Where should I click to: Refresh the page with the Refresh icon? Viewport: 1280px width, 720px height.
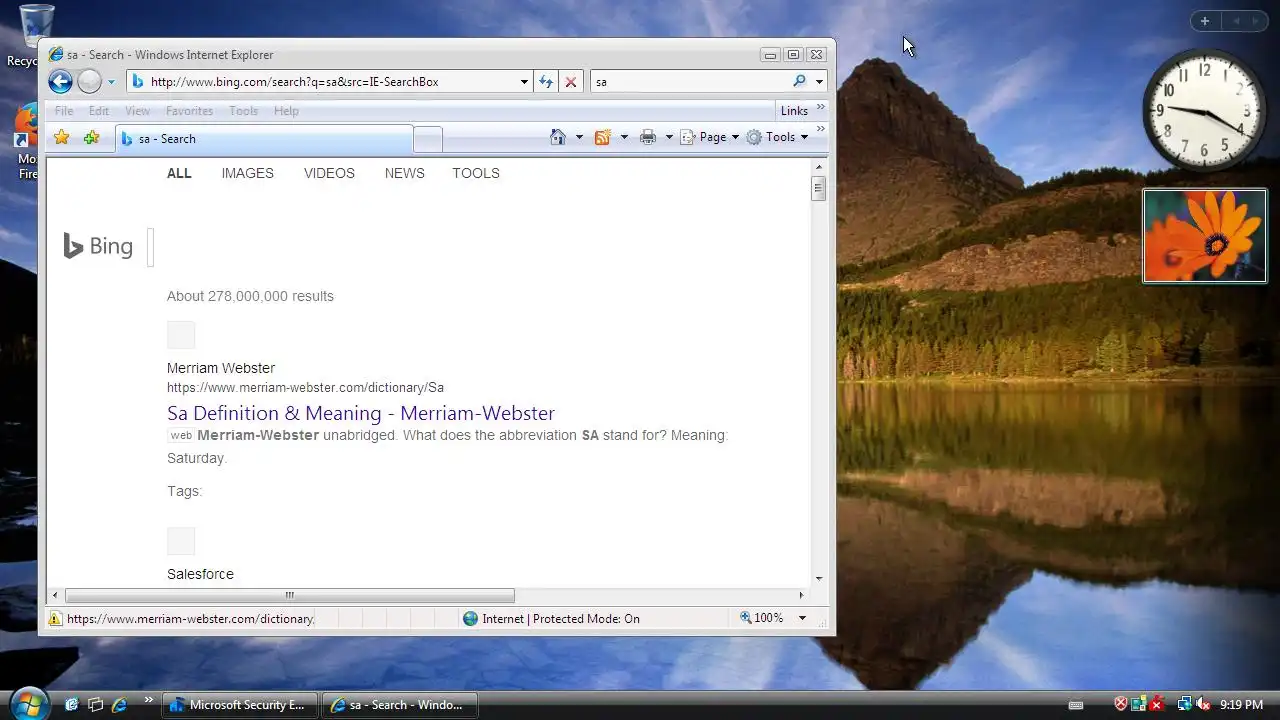pyautogui.click(x=546, y=82)
